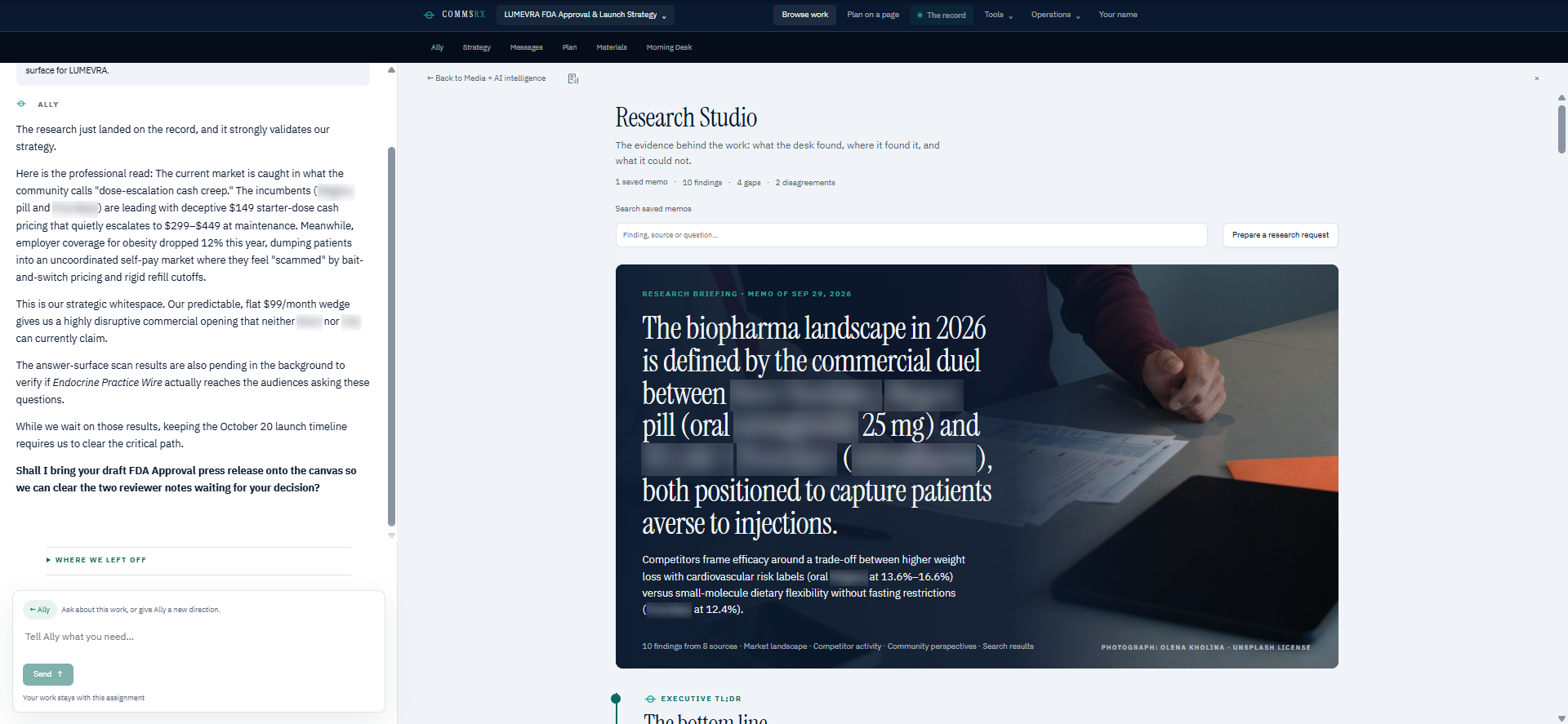Click the chat scrollbar up arrow
1568x724 pixels.
pos(391,70)
